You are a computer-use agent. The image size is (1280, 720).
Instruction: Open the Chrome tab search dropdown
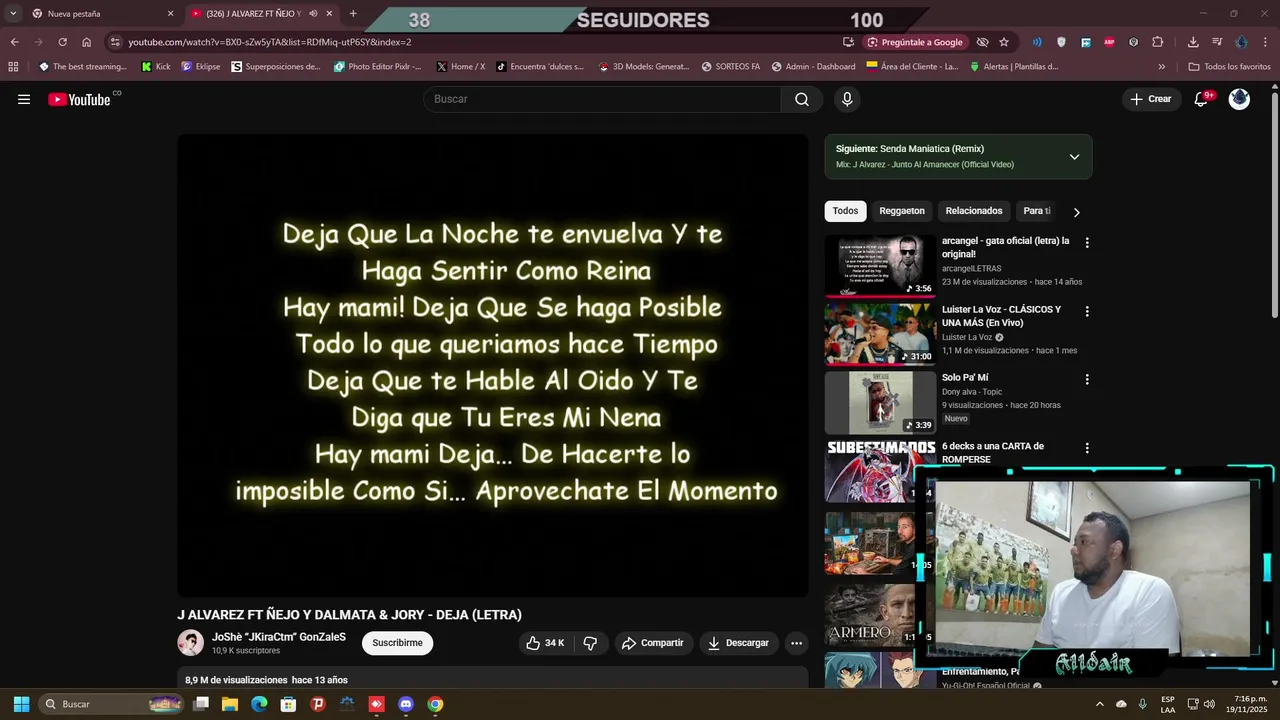point(13,14)
